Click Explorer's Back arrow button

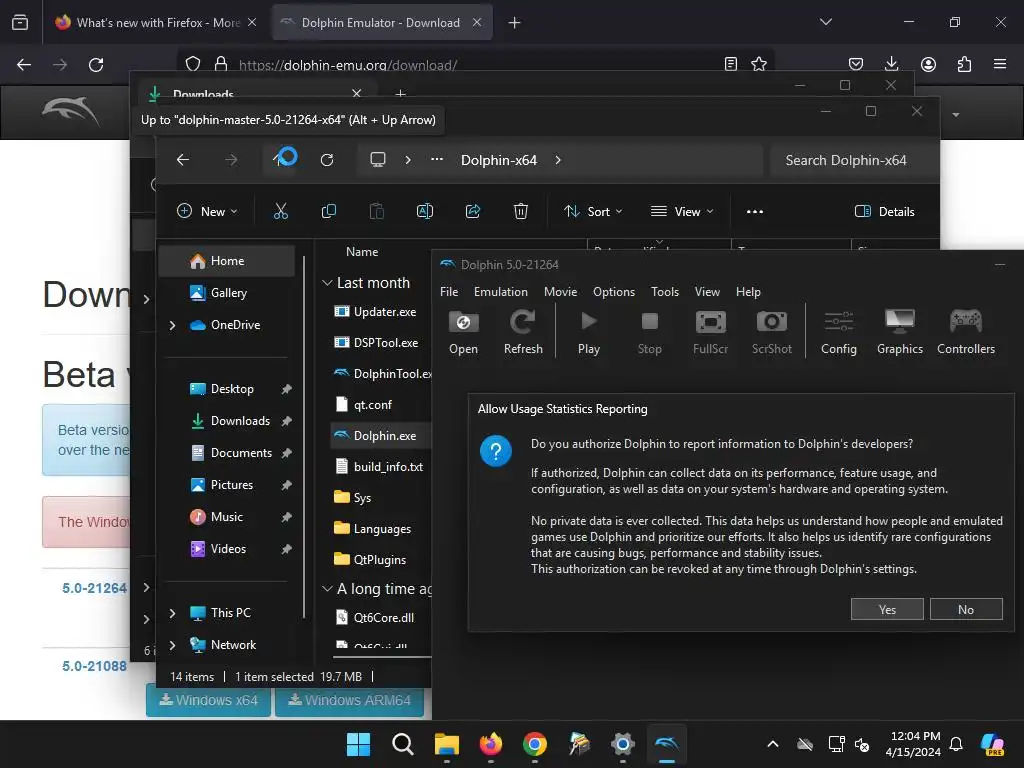(x=183, y=159)
